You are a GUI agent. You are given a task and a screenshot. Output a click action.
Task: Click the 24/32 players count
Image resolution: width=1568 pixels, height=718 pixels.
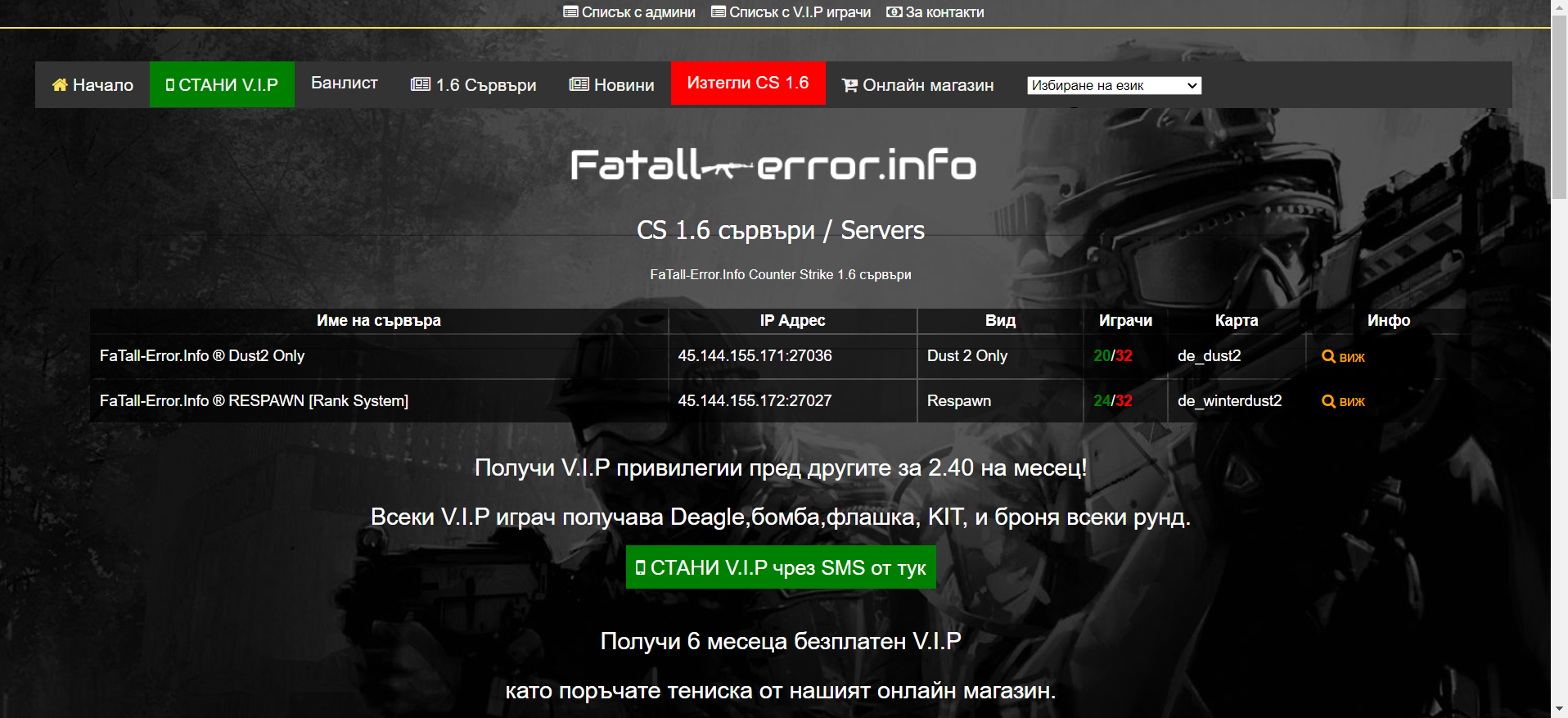[x=1113, y=401]
